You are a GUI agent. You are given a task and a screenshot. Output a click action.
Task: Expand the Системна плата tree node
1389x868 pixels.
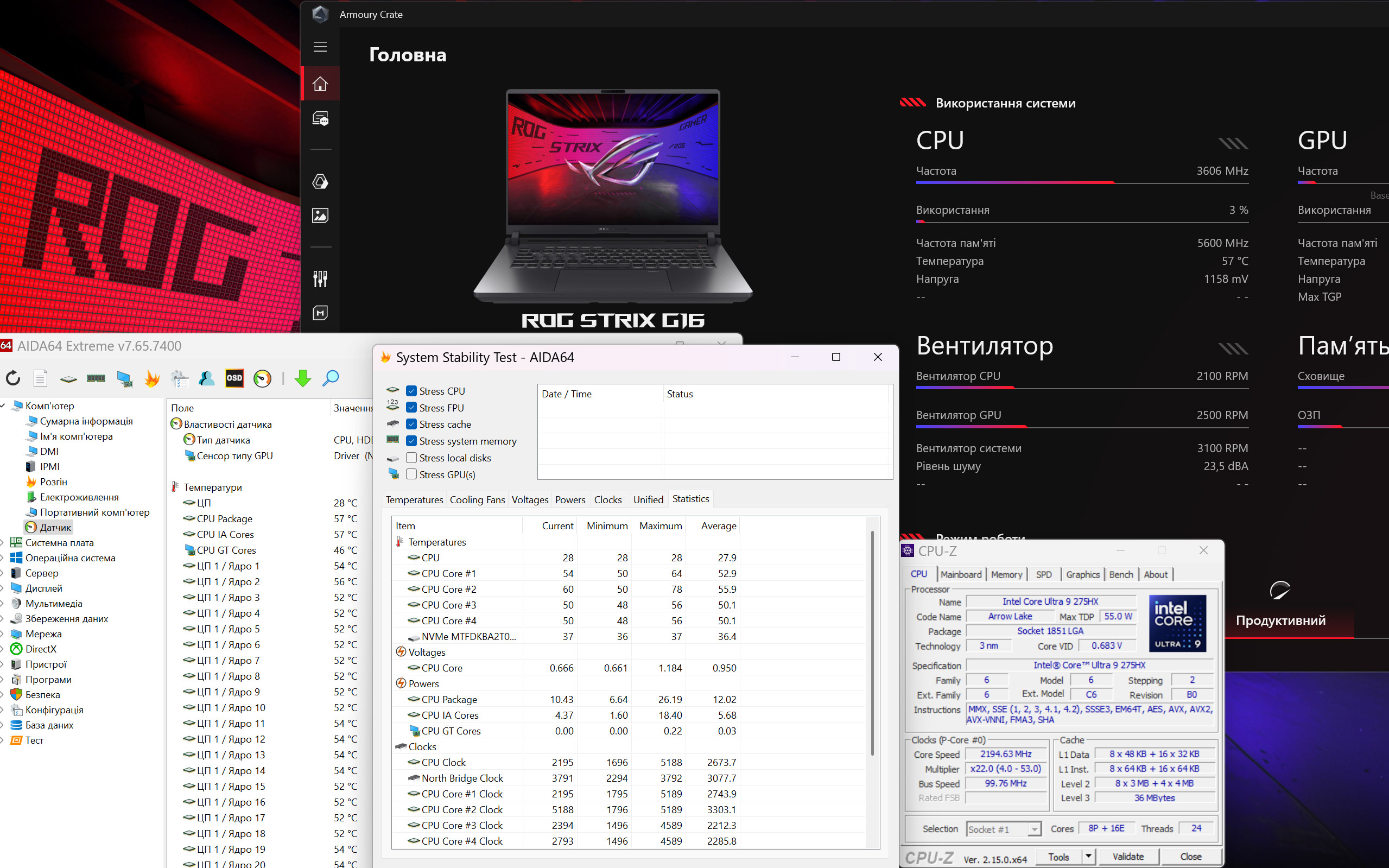click(3, 542)
